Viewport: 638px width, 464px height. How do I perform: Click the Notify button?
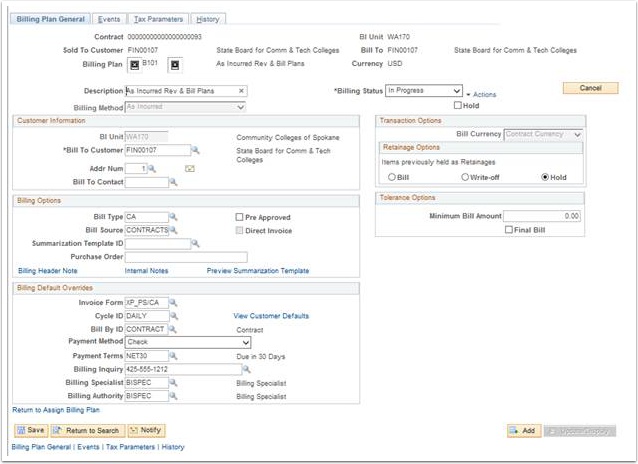[x=146, y=430]
